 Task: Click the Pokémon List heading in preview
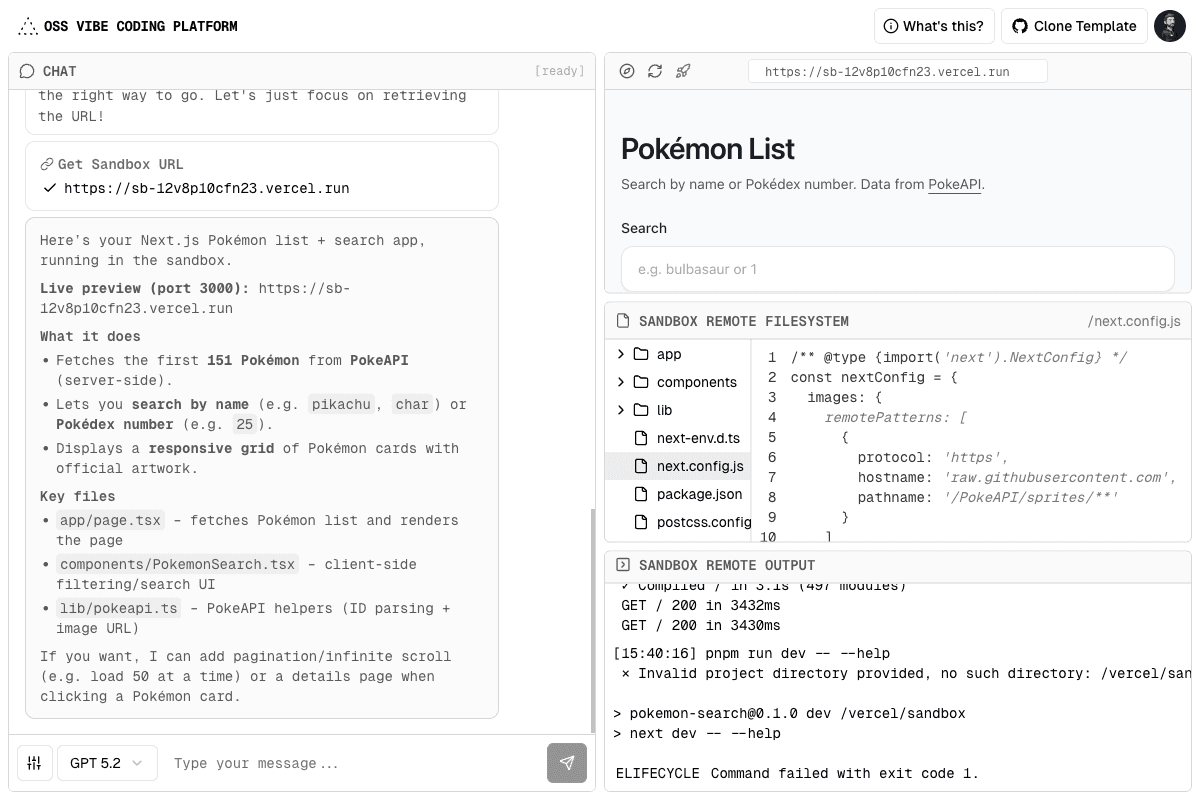[x=708, y=149]
